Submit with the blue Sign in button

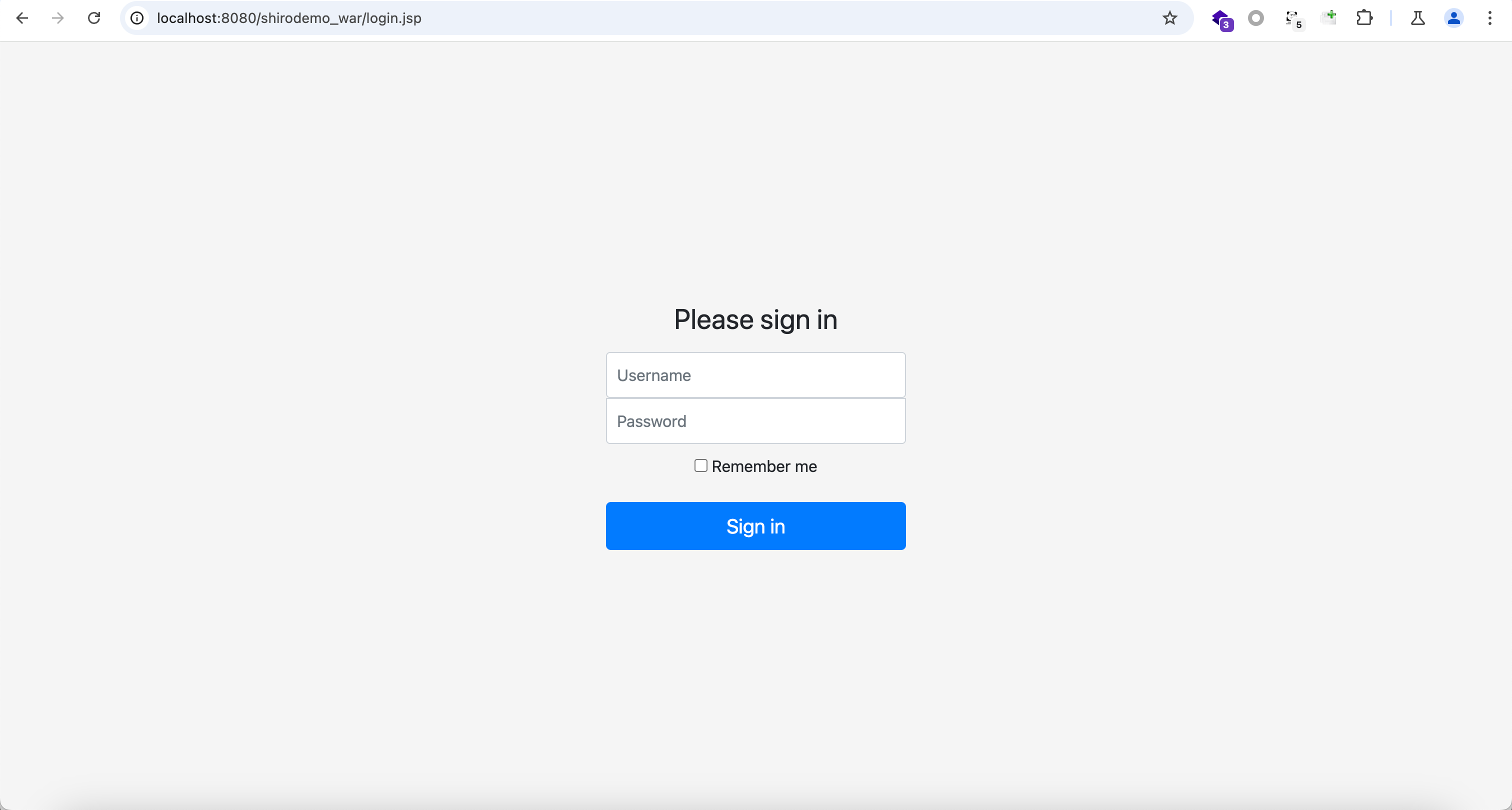[755, 526]
